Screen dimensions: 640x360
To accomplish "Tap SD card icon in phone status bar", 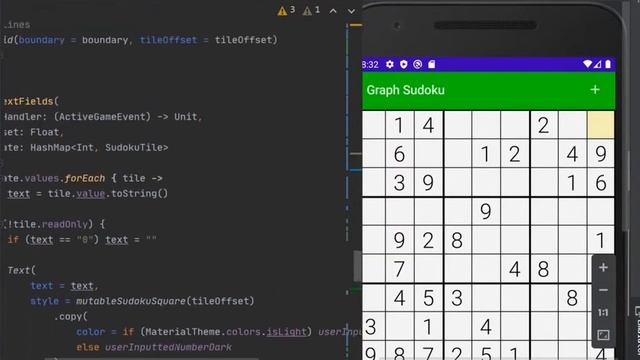I will 431,64.
